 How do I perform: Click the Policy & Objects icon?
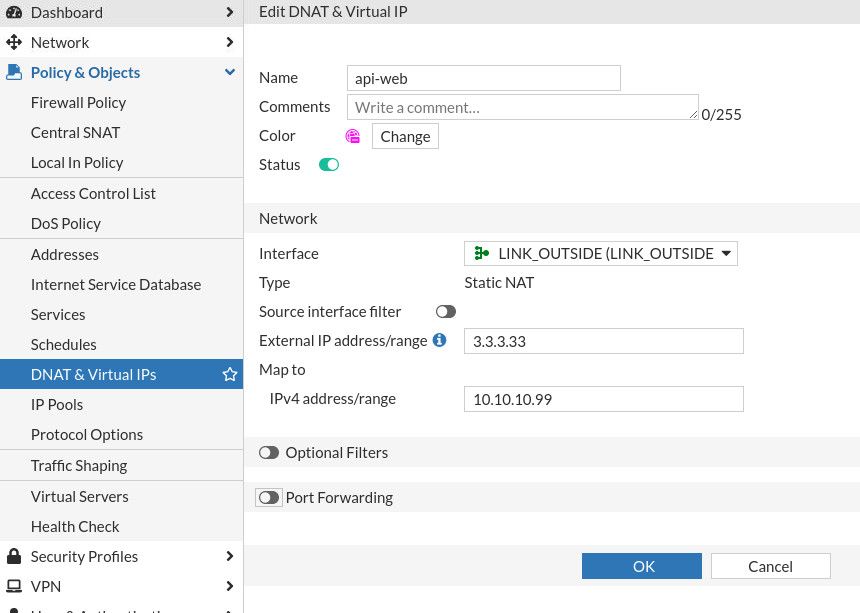click(14, 72)
